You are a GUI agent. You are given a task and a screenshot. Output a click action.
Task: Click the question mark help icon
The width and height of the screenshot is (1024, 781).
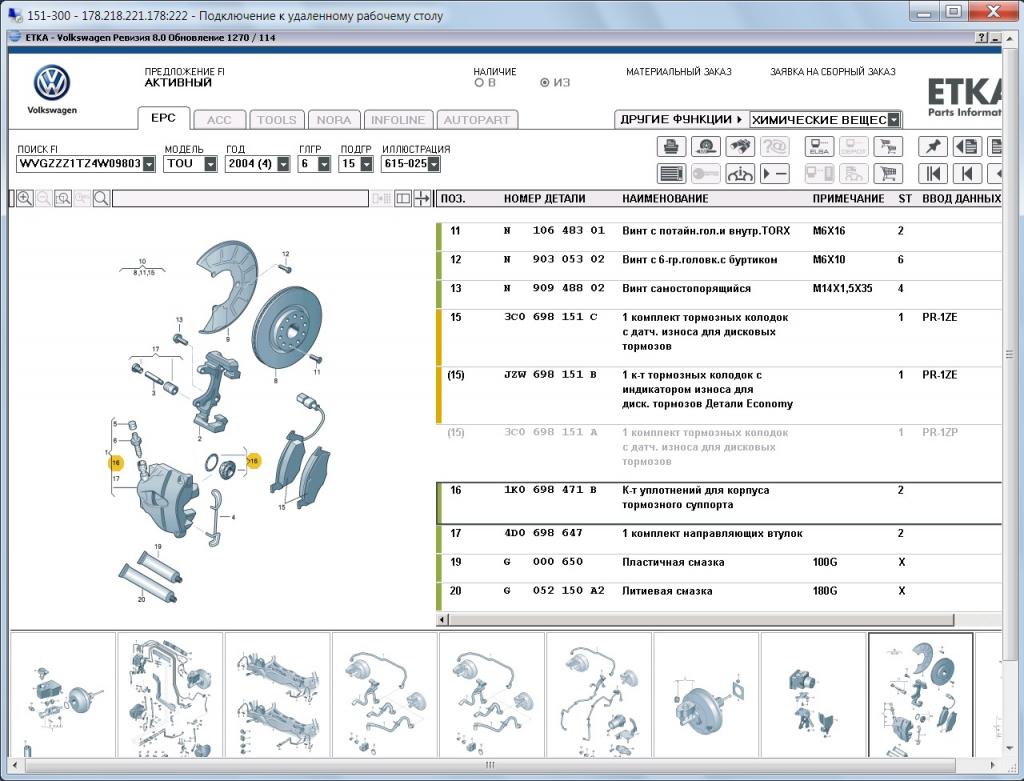point(982,38)
